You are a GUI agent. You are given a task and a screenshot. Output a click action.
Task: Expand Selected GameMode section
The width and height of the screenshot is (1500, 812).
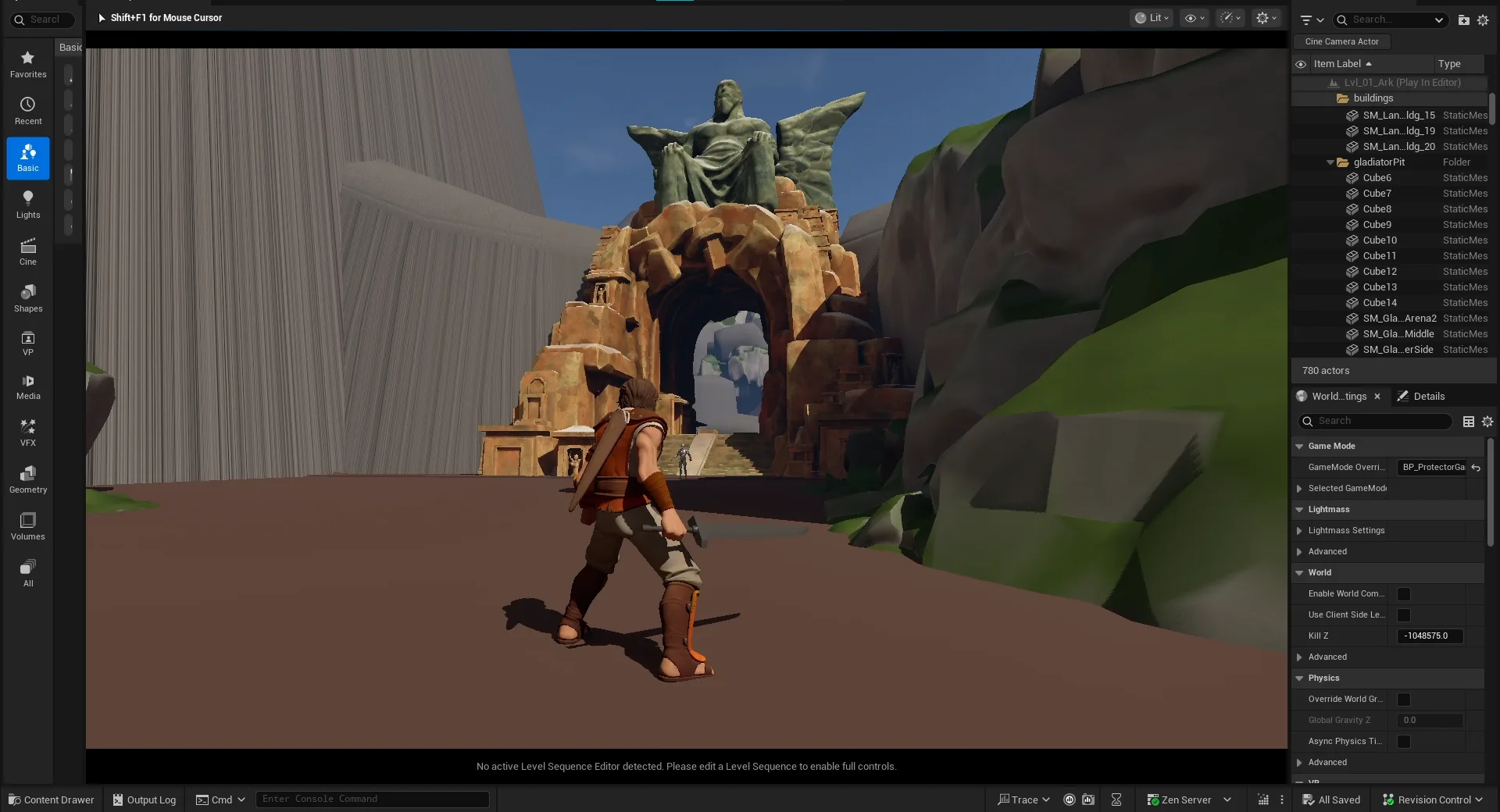point(1299,489)
